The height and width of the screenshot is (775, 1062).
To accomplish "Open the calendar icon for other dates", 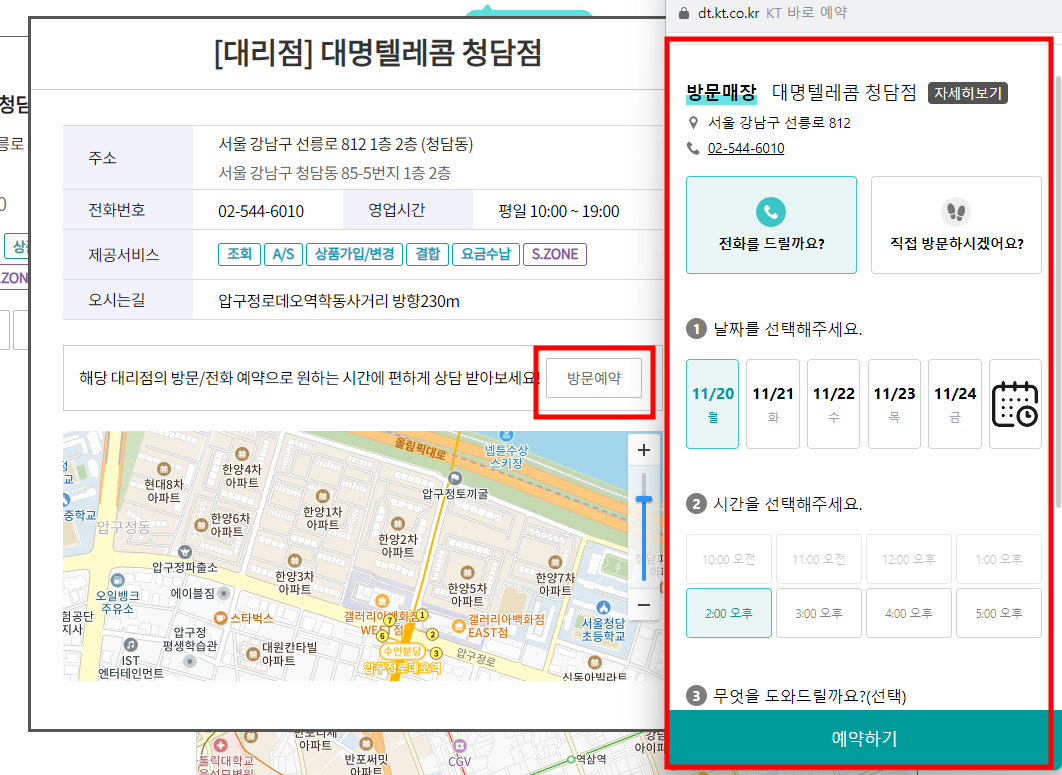I will (1015, 403).
